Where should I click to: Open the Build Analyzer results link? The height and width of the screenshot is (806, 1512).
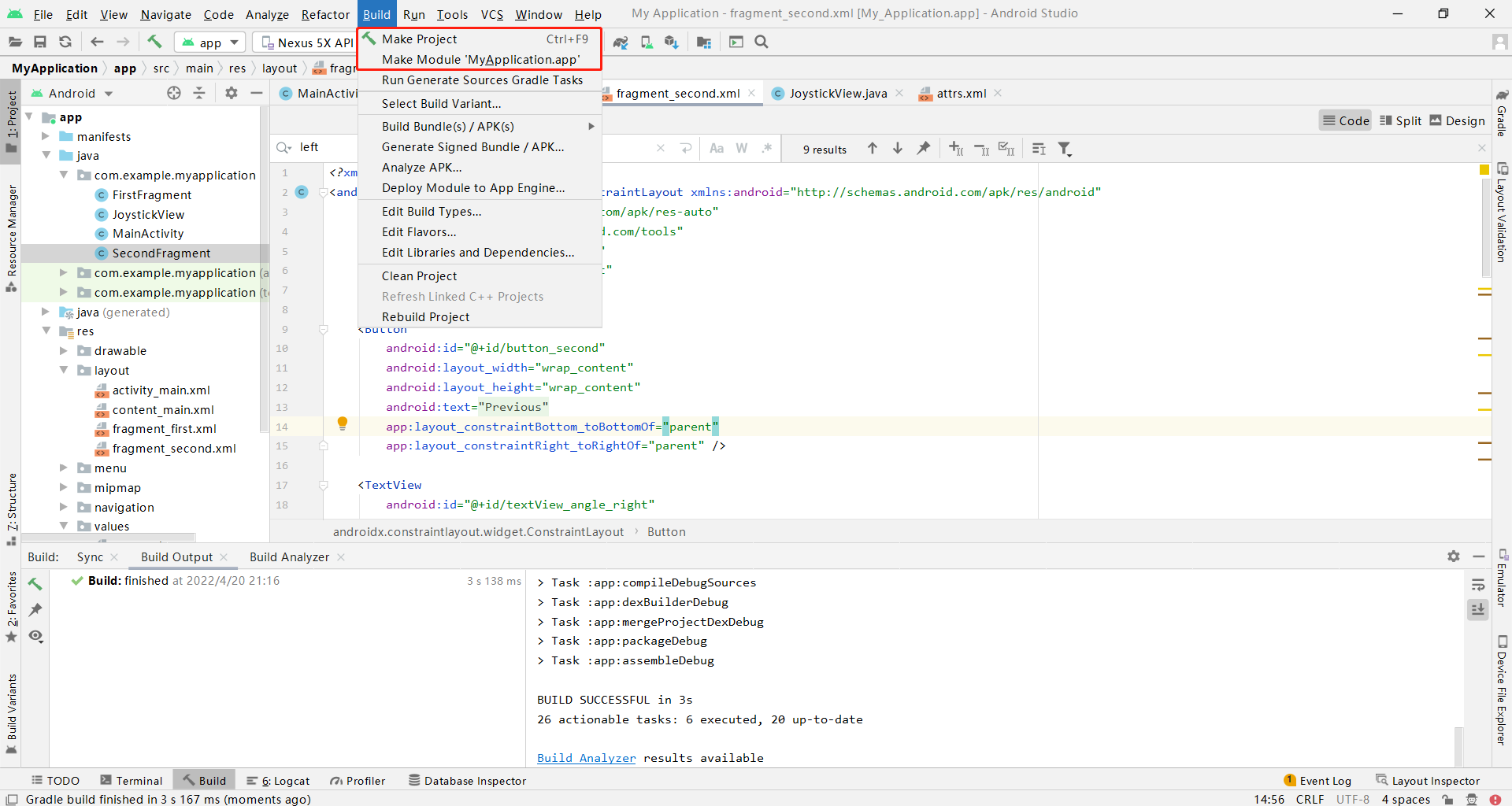586,757
